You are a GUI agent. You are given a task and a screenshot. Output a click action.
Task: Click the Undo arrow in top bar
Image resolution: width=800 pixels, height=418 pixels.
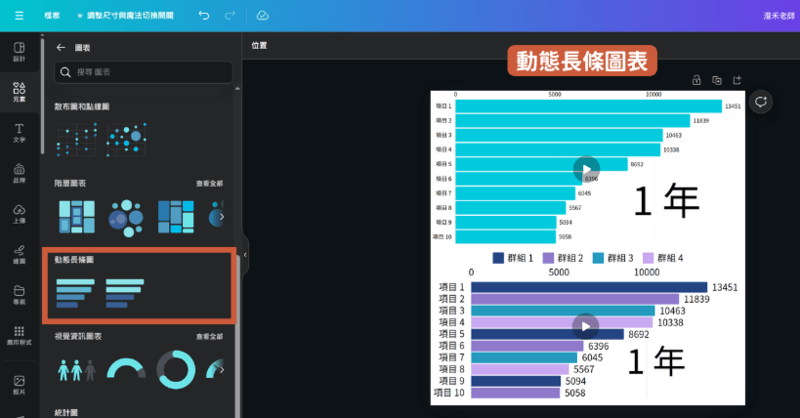point(204,16)
